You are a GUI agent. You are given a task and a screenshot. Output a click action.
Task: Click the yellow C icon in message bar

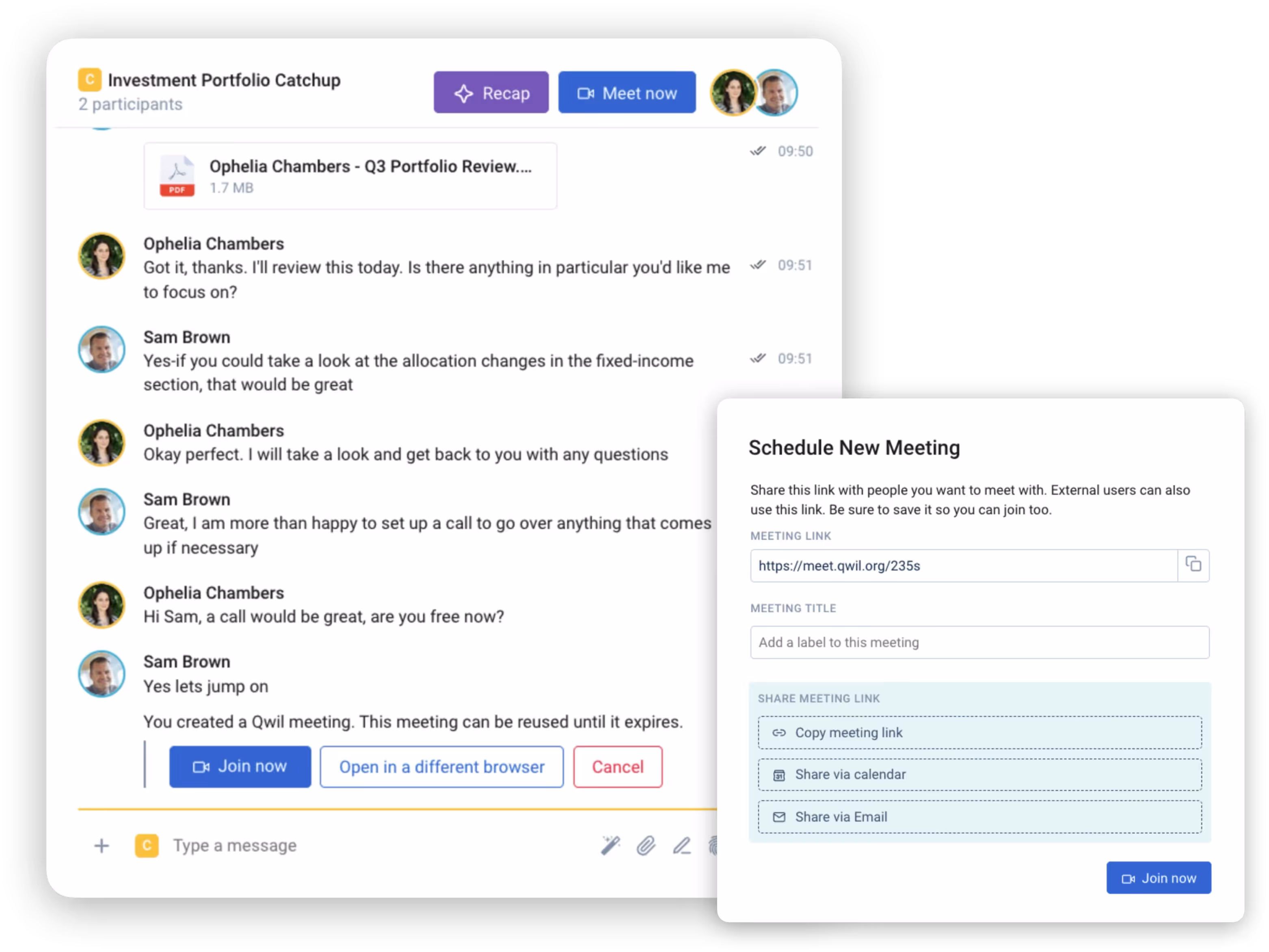[146, 845]
